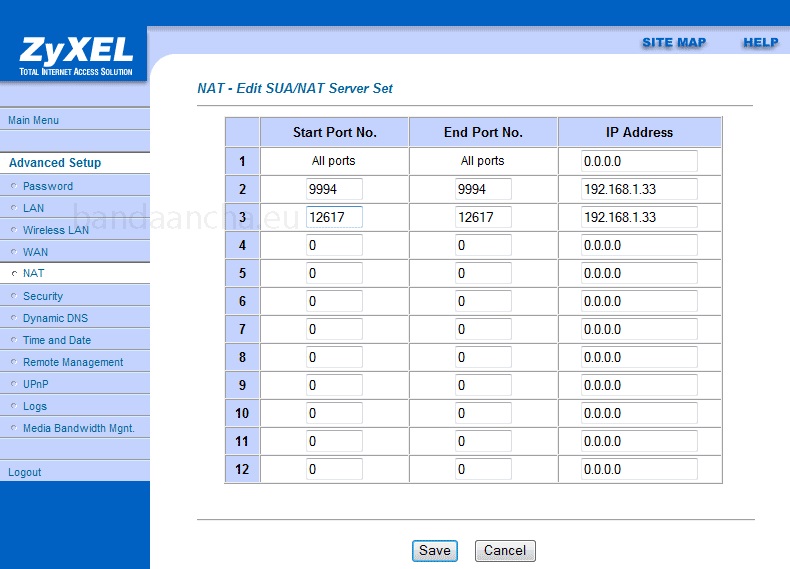Viewport: 790px width, 569px height.
Task: Click Start Port field in row 8
Action: (x=334, y=357)
